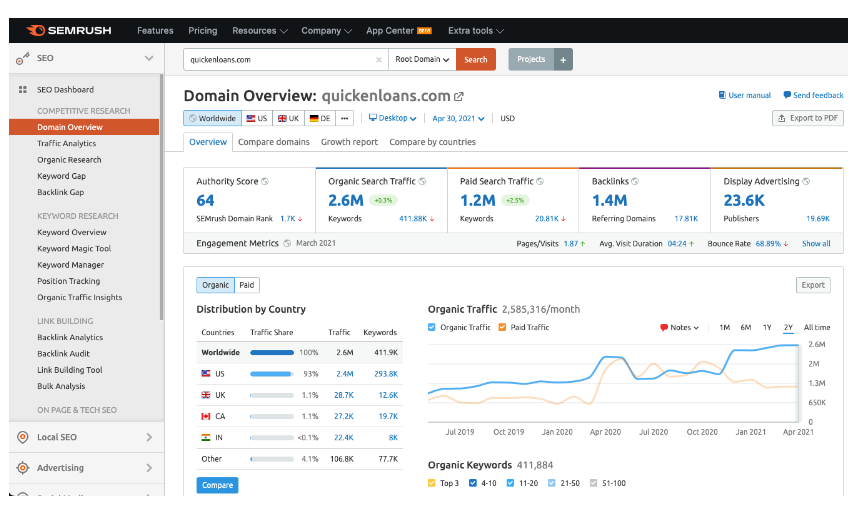This screenshot has height=510, width=855.
Task: Toggle the Top 3 keywords checkbox
Action: (432, 483)
